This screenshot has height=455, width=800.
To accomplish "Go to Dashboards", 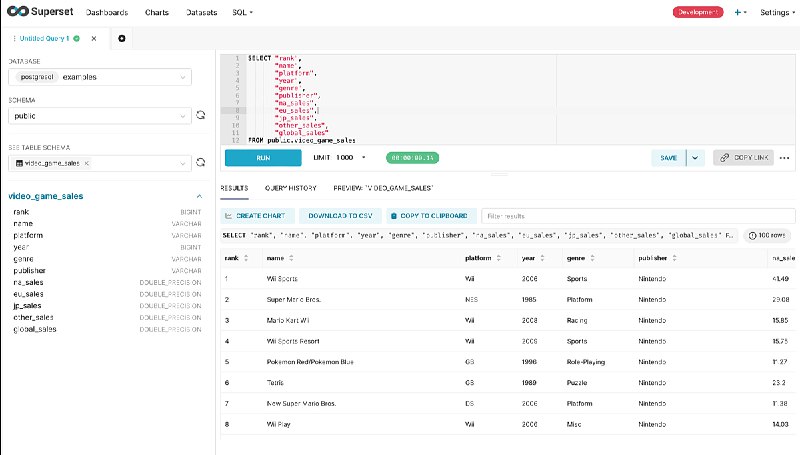I will point(107,12).
